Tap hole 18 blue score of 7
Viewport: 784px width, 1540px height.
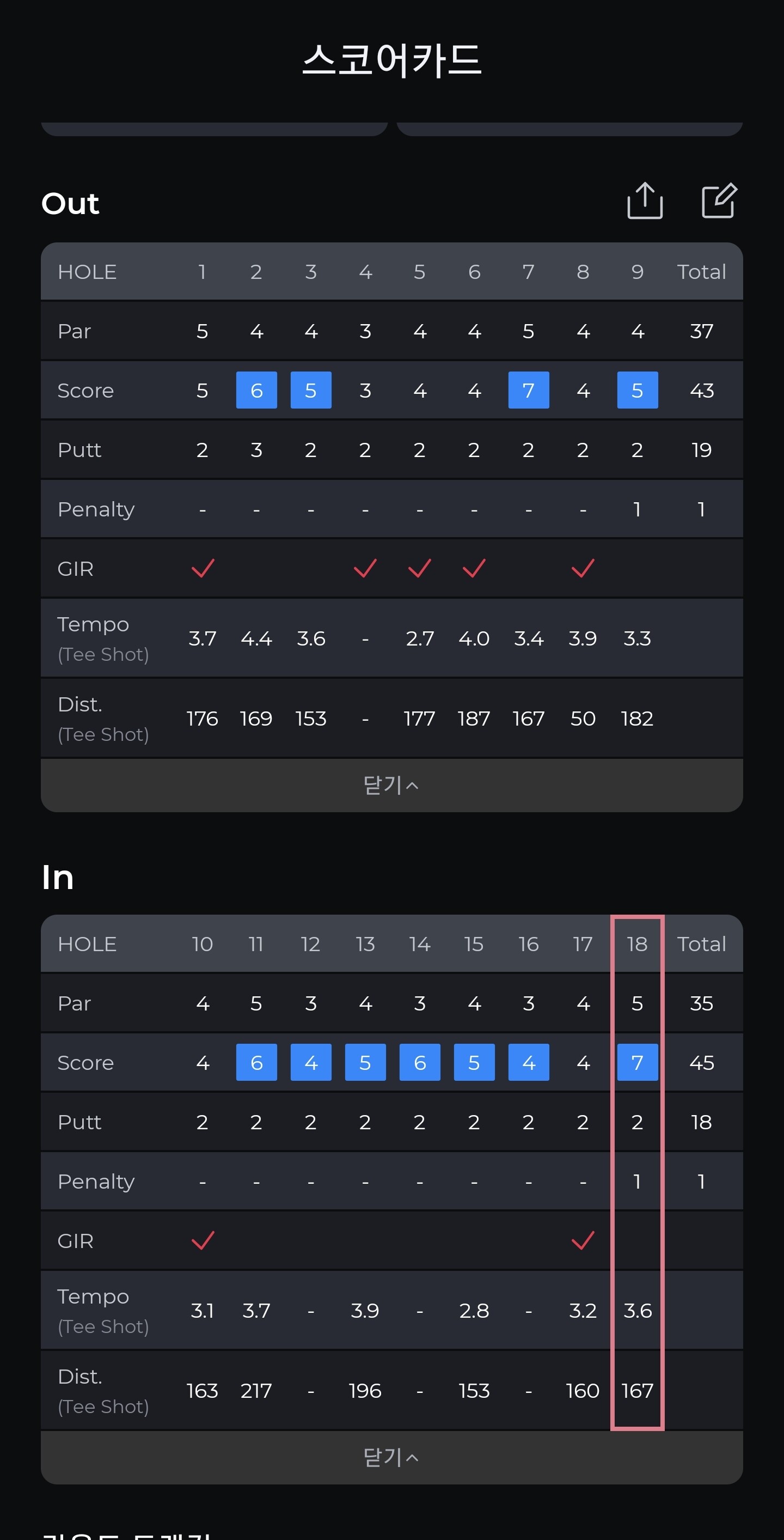coord(637,1062)
